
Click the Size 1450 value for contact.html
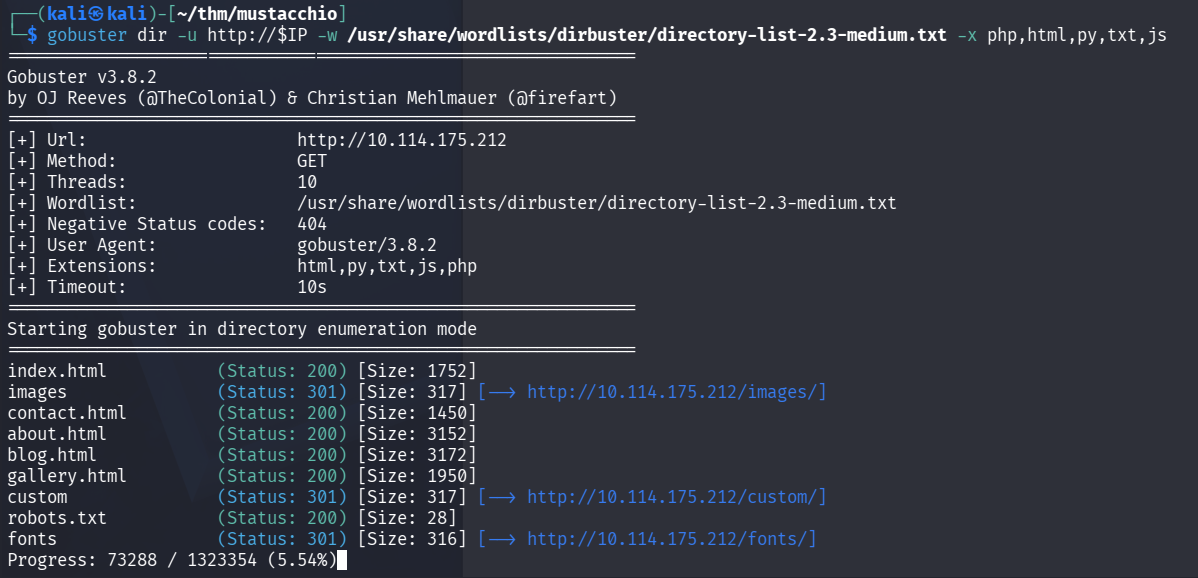[417, 413]
